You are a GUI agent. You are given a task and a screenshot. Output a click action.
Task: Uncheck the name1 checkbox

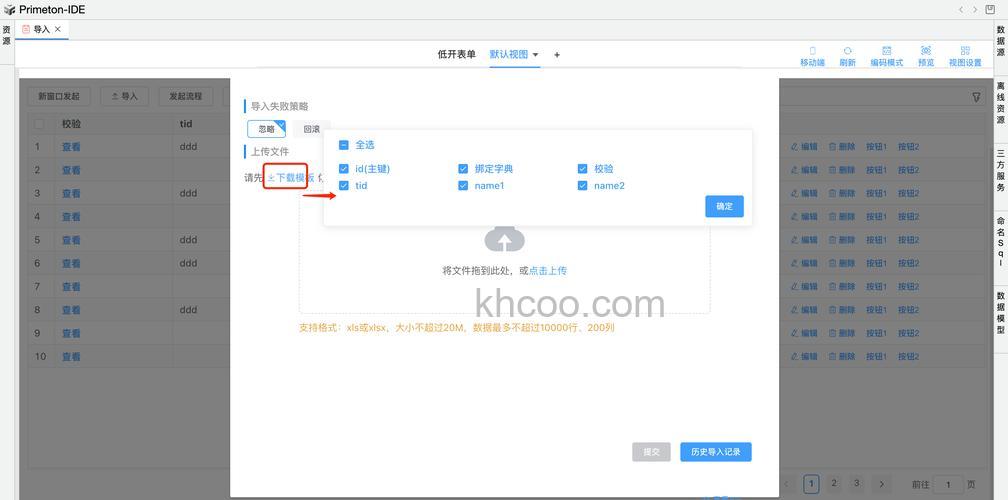(463, 186)
